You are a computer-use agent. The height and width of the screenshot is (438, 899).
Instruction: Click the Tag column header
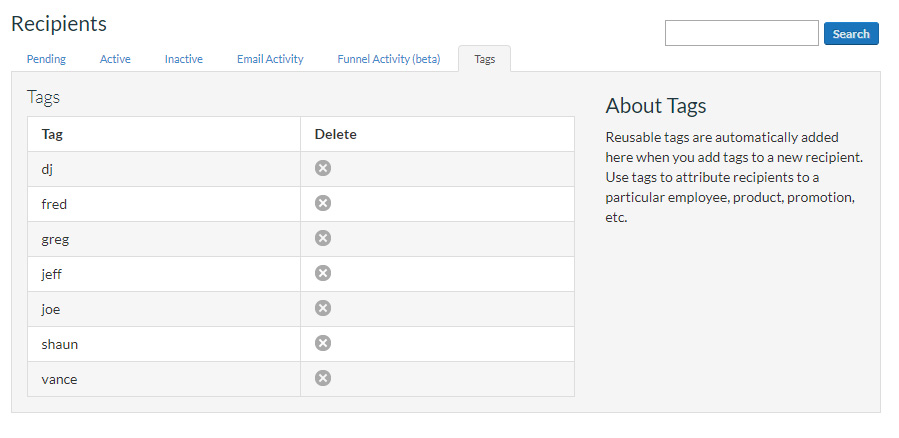[52, 134]
